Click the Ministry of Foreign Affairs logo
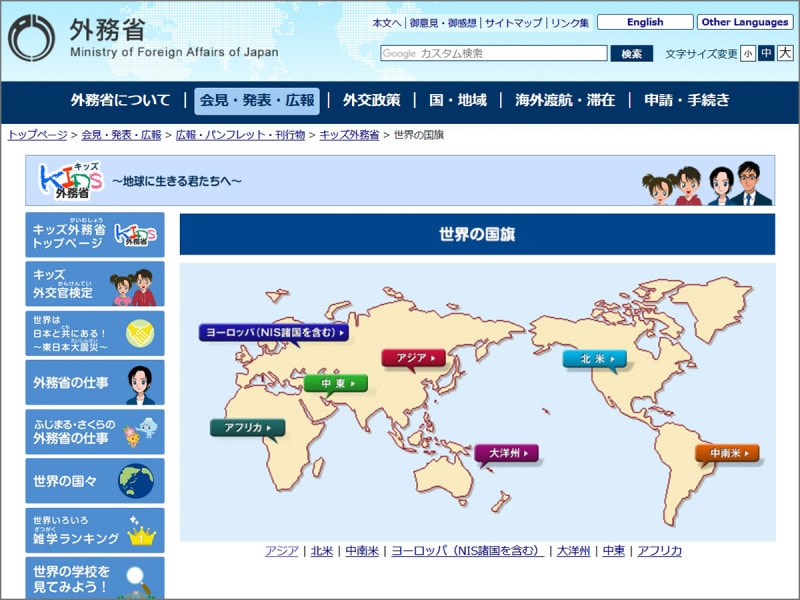 pyautogui.click(x=32, y=39)
